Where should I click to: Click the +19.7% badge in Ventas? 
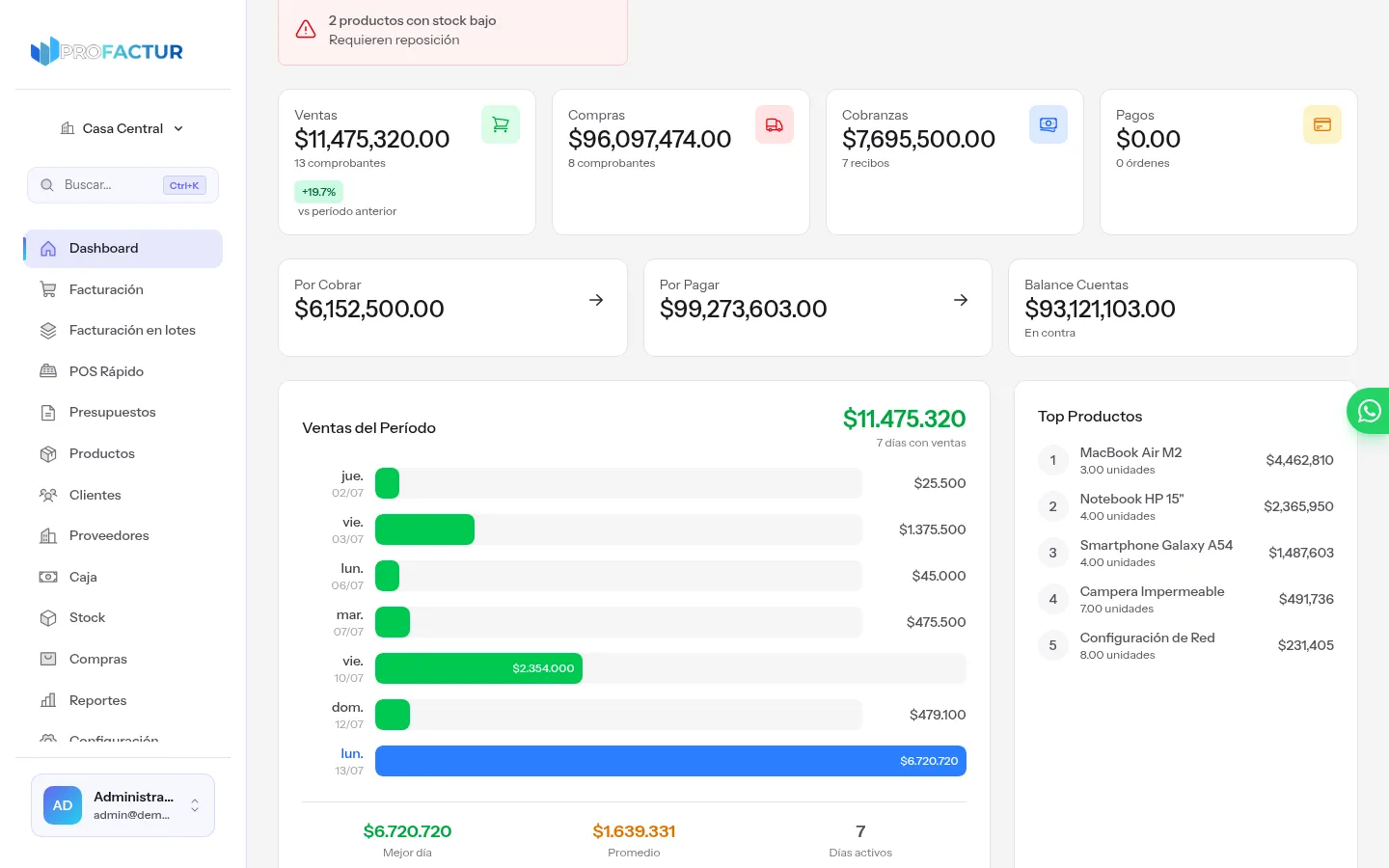(x=318, y=192)
